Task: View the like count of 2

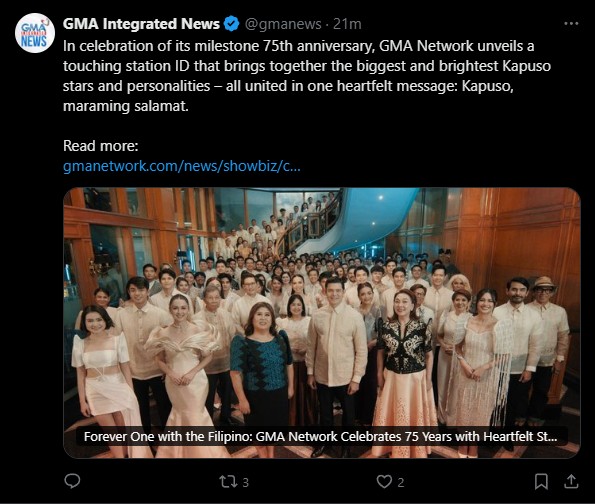Action: tap(401, 482)
